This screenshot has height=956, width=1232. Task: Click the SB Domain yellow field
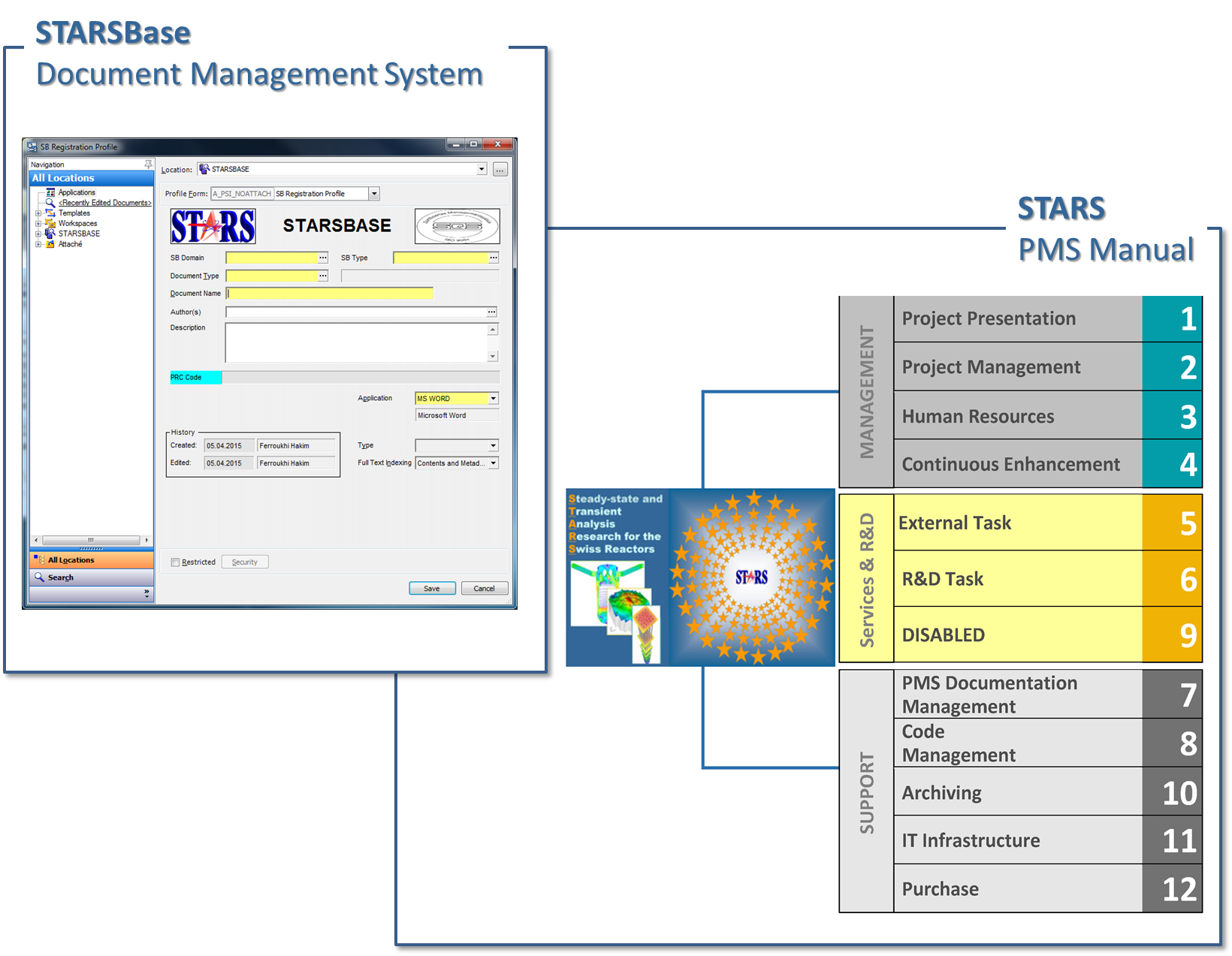(x=272, y=258)
